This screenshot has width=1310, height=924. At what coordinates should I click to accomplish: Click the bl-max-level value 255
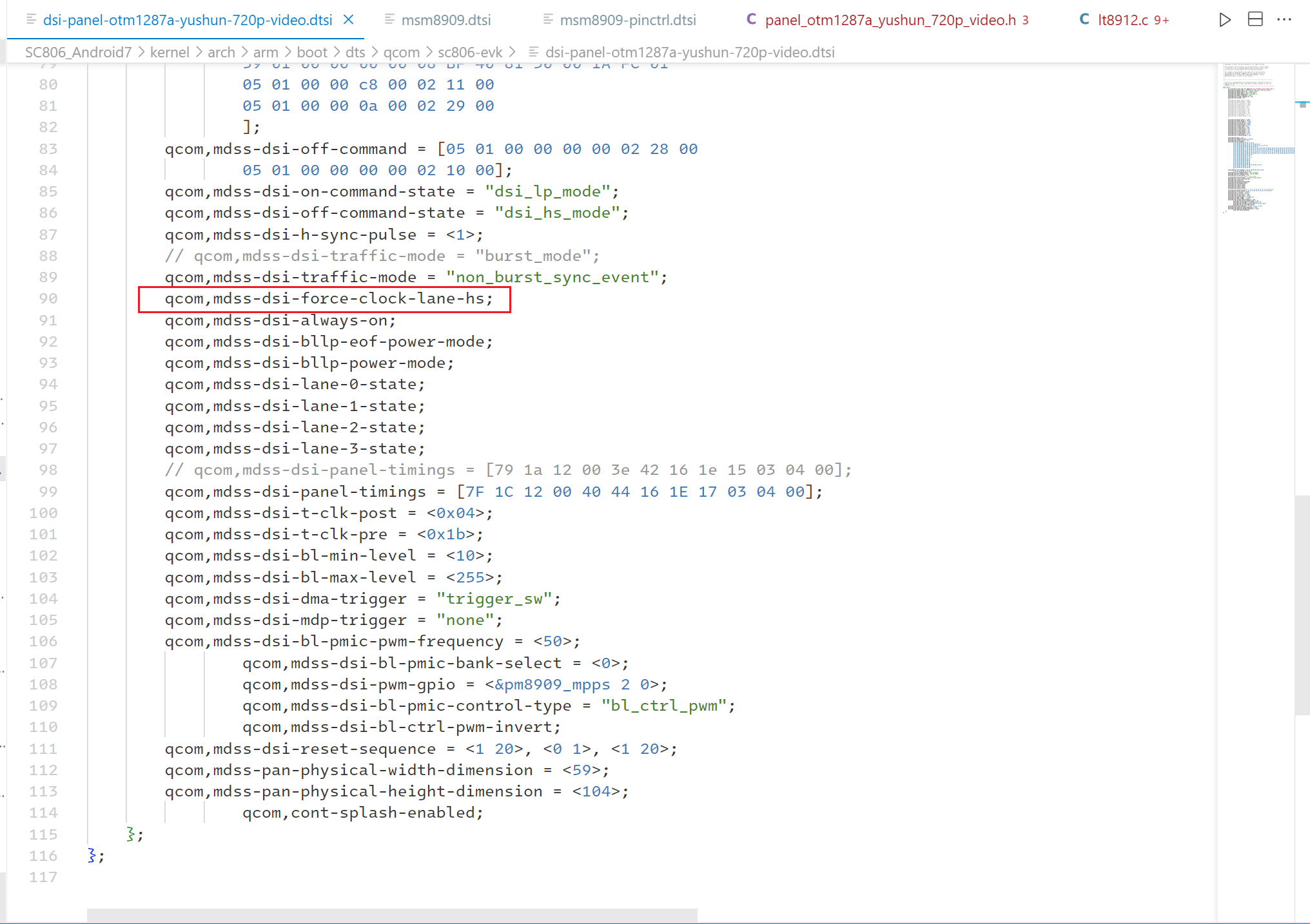[470, 577]
